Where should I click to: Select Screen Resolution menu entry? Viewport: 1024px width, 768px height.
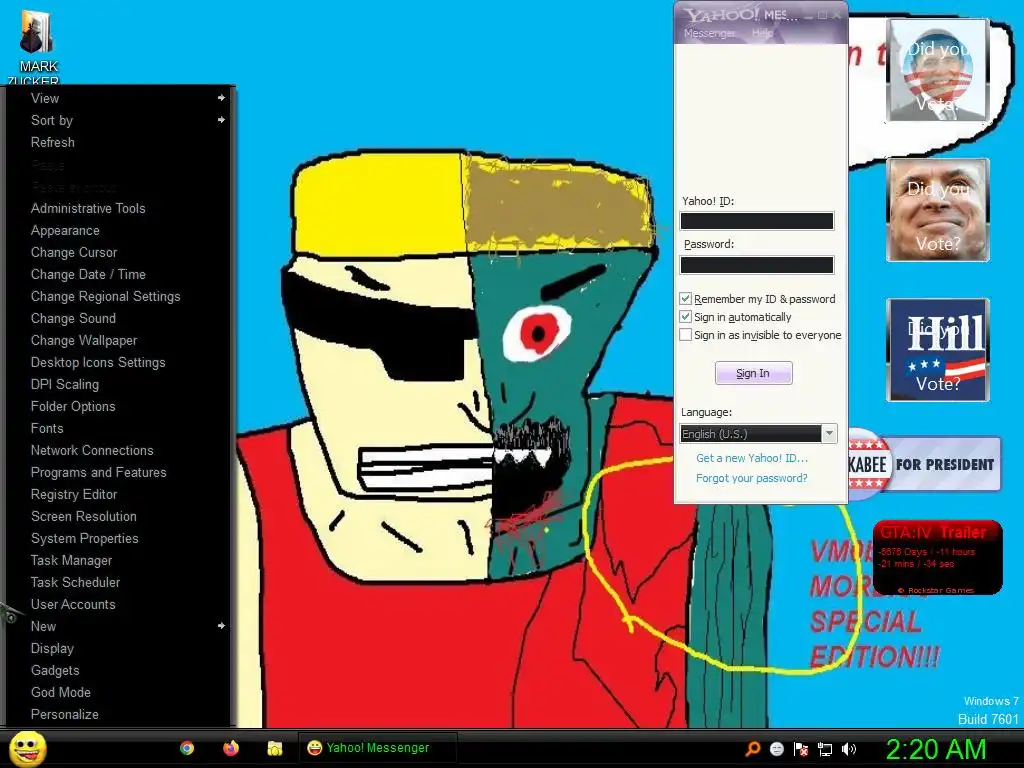click(x=119, y=516)
